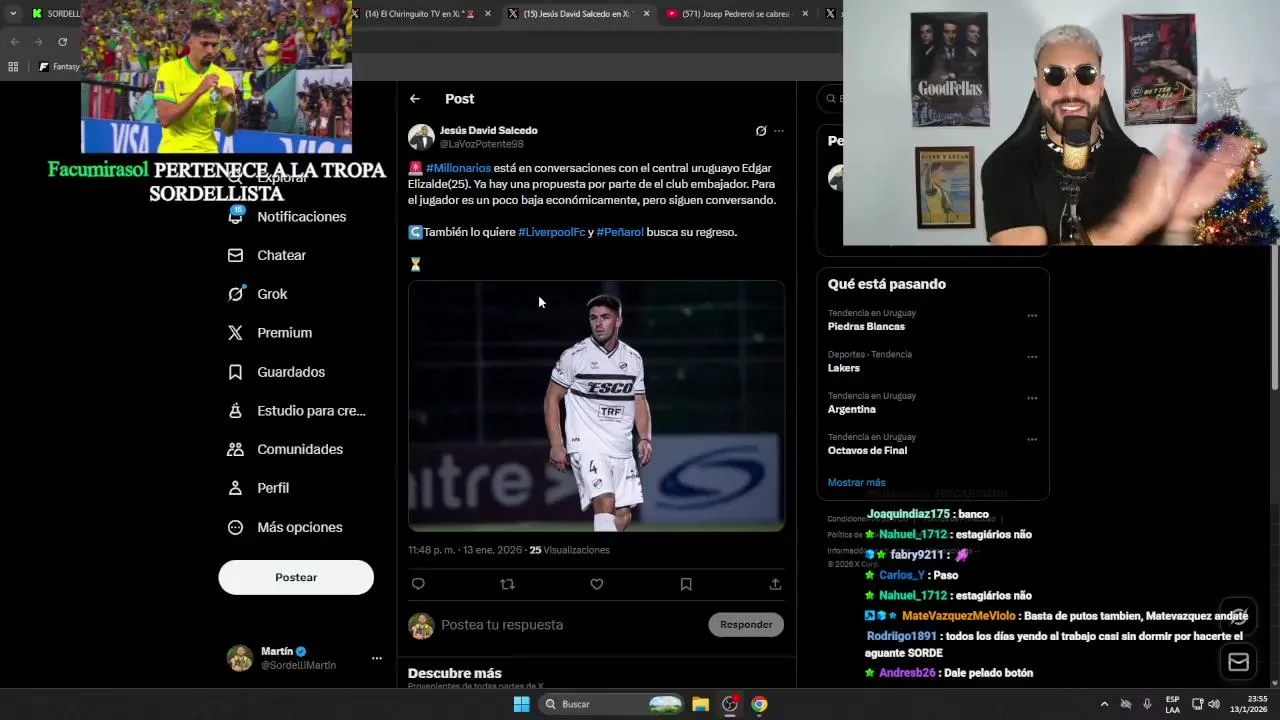Open options for Lakers trend

[1032, 357]
